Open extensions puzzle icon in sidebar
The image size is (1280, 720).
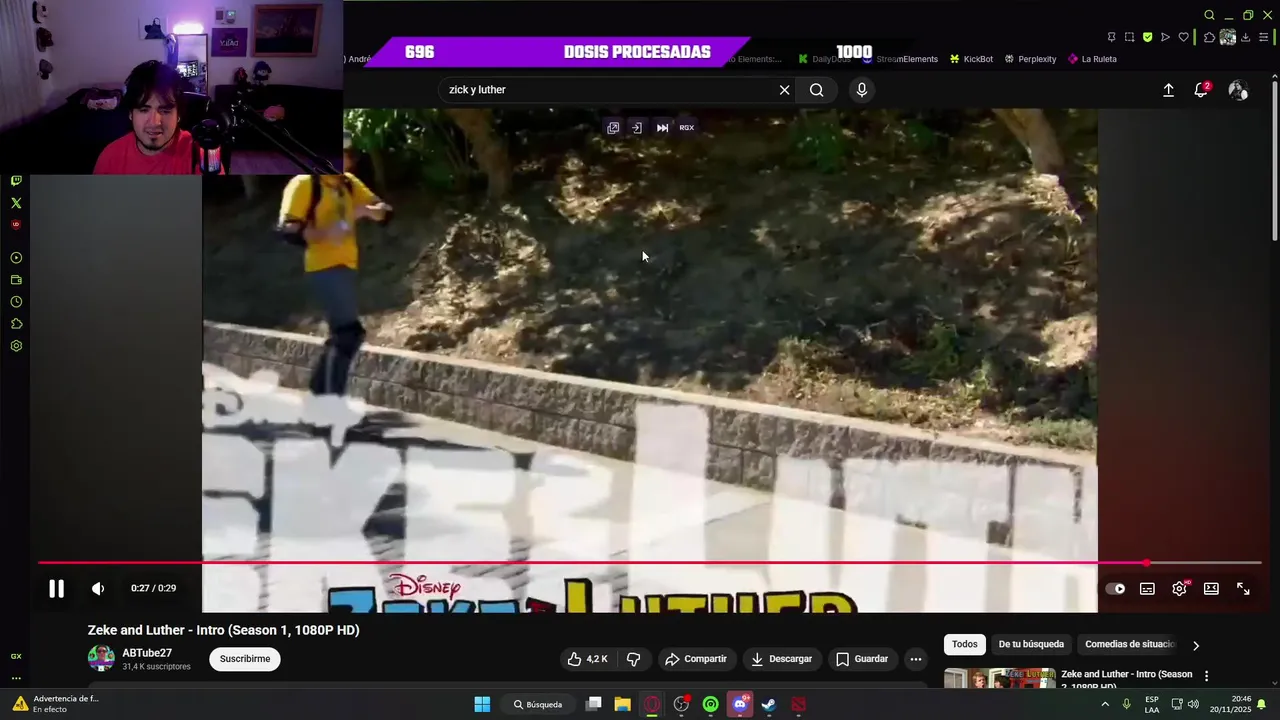(x=16, y=324)
